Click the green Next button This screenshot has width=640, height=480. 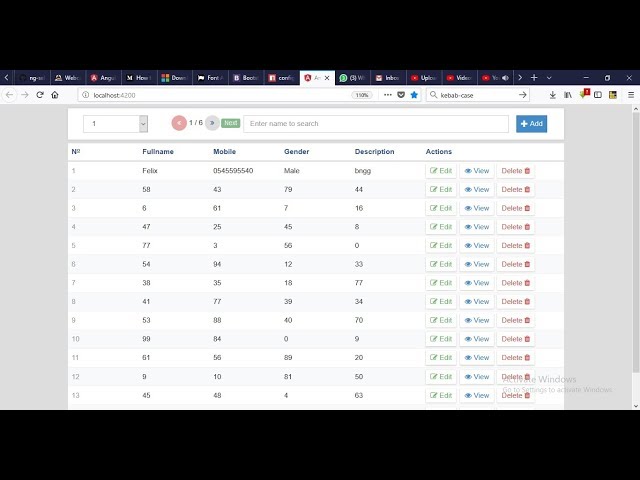(x=230, y=123)
